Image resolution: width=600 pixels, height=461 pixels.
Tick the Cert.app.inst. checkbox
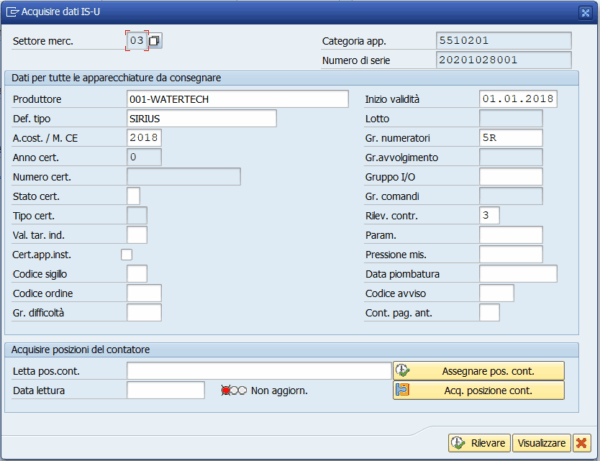pos(127,254)
